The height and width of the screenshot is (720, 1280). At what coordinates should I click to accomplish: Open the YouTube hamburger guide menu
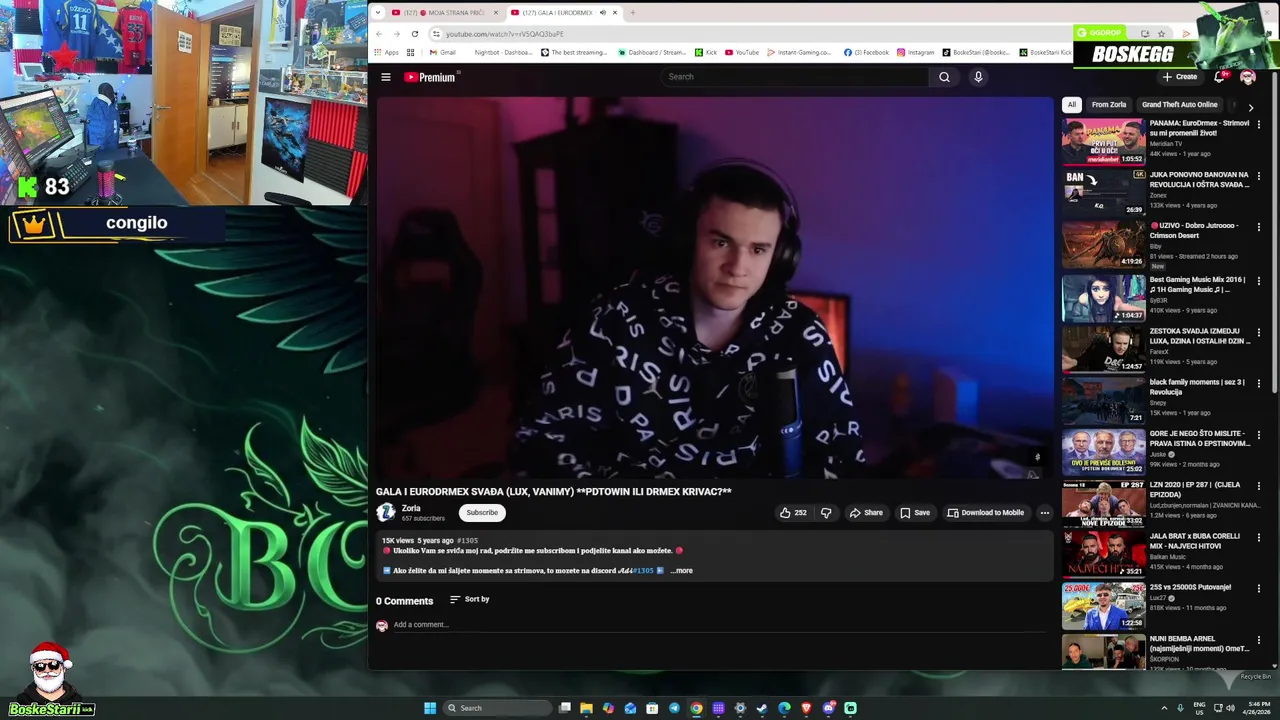(x=386, y=77)
